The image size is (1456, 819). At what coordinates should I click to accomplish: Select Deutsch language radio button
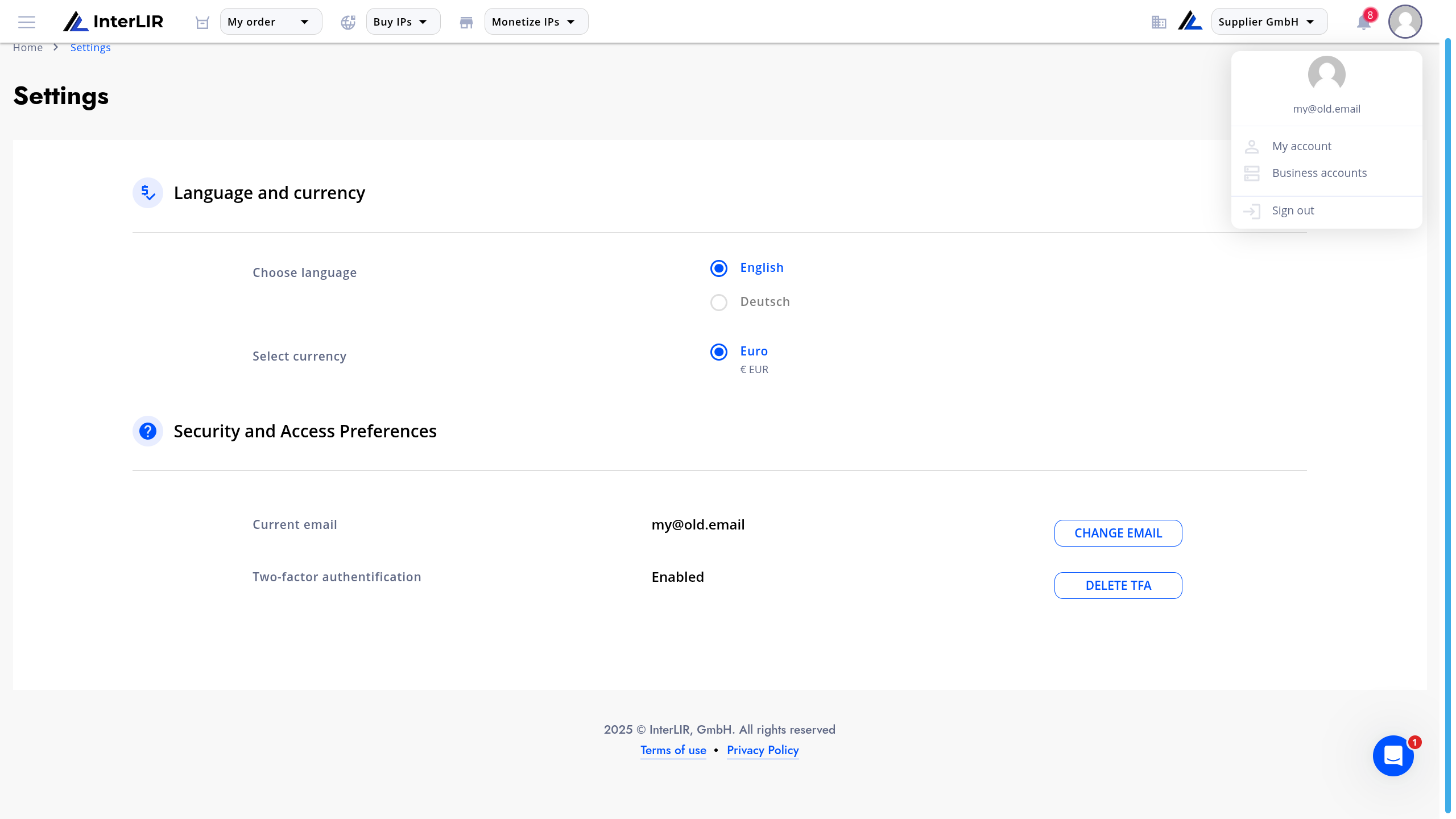coord(719,302)
